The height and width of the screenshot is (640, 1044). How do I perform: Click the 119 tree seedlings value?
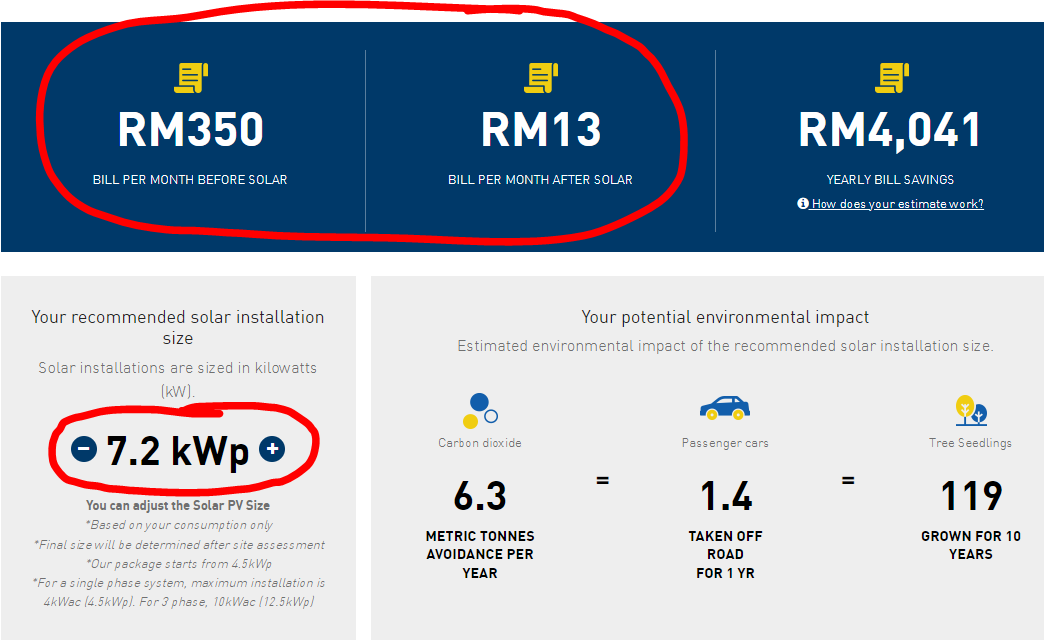tap(971, 496)
